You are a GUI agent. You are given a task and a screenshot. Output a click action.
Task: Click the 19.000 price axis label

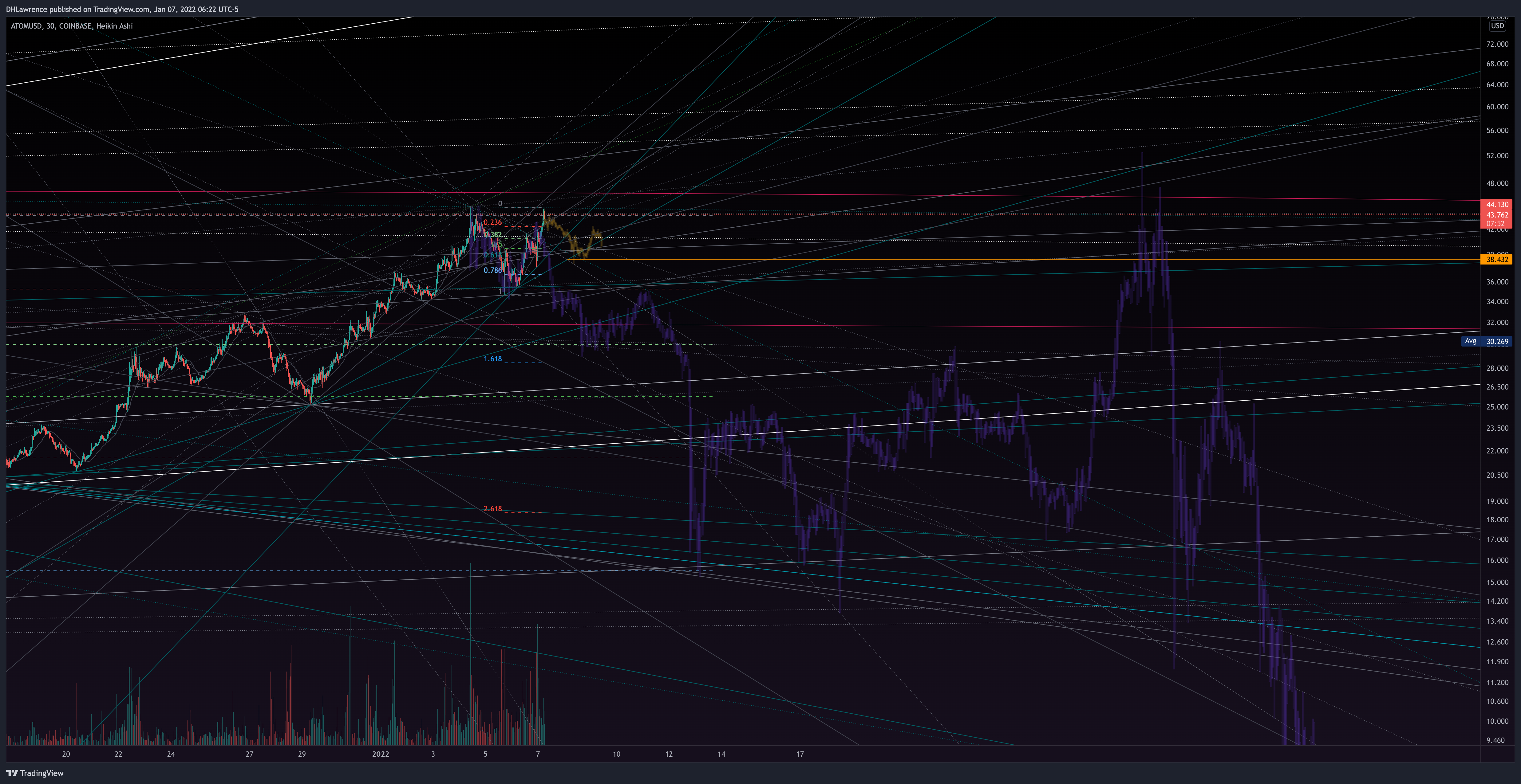pos(1497,501)
